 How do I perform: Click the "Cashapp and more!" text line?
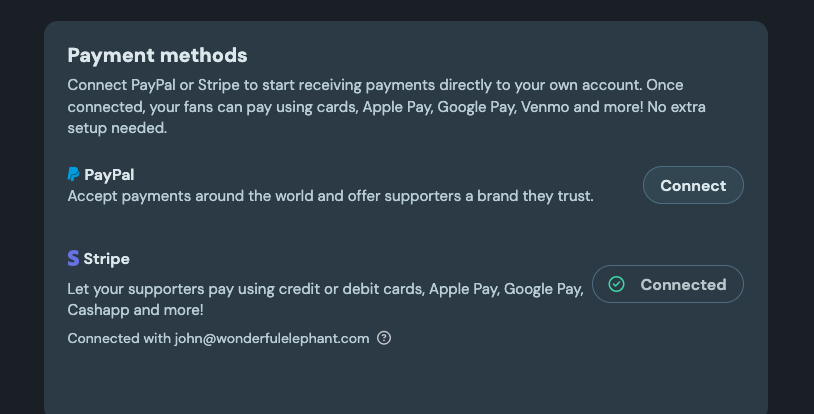[135, 310]
